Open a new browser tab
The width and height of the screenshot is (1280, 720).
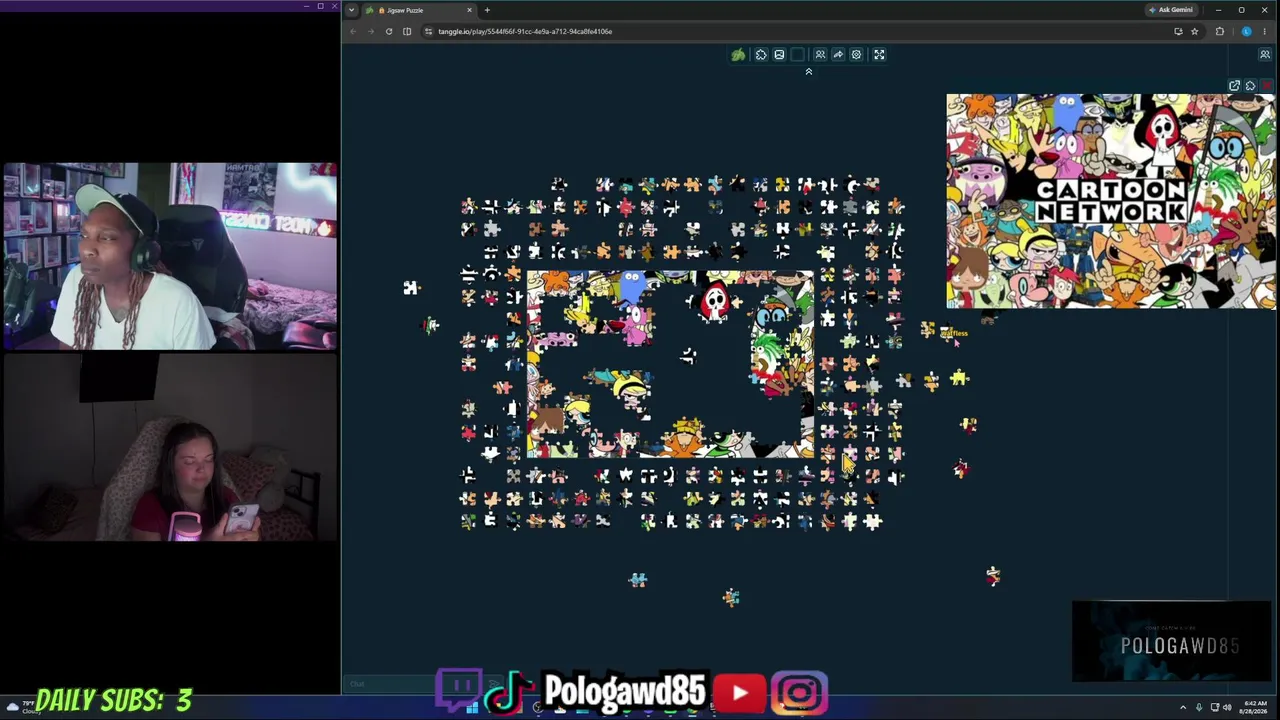click(x=487, y=10)
